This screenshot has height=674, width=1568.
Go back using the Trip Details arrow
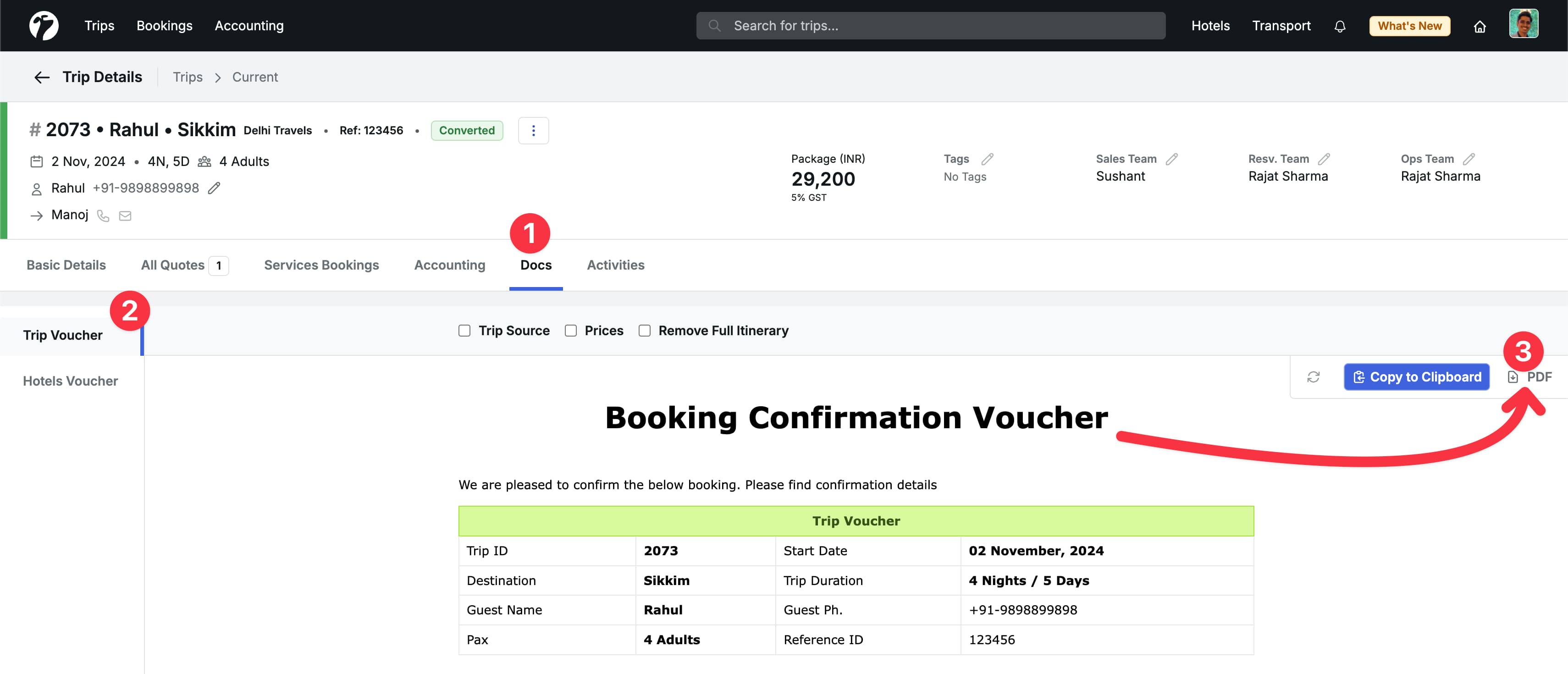coord(41,77)
